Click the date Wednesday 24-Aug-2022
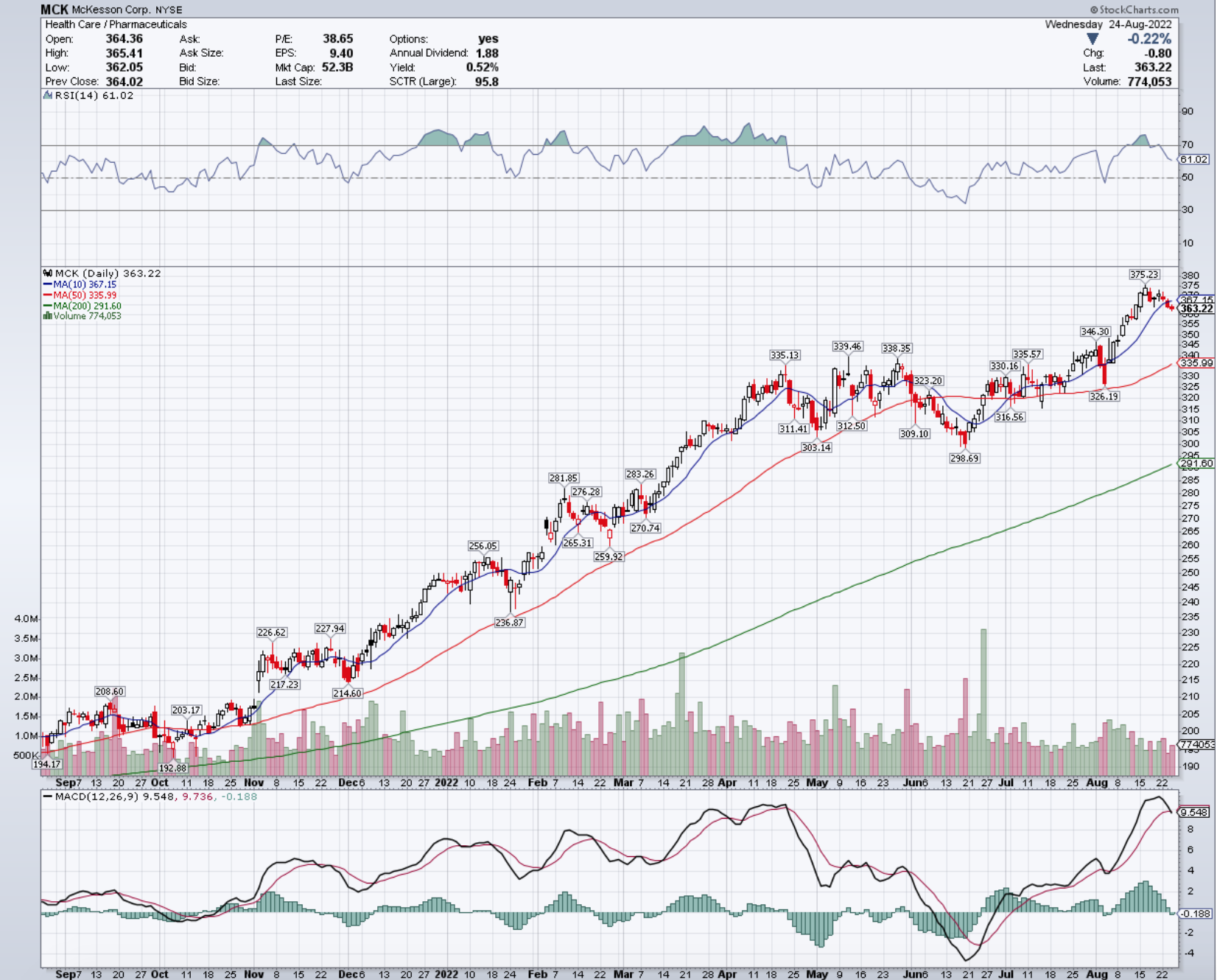The image size is (1217, 980). (x=1108, y=24)
